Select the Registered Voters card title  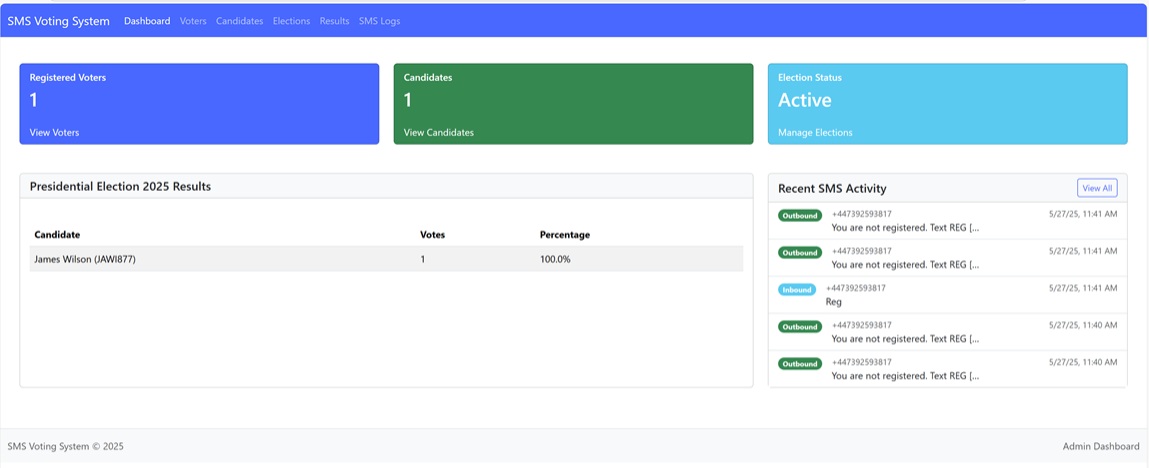click(68, 78)
